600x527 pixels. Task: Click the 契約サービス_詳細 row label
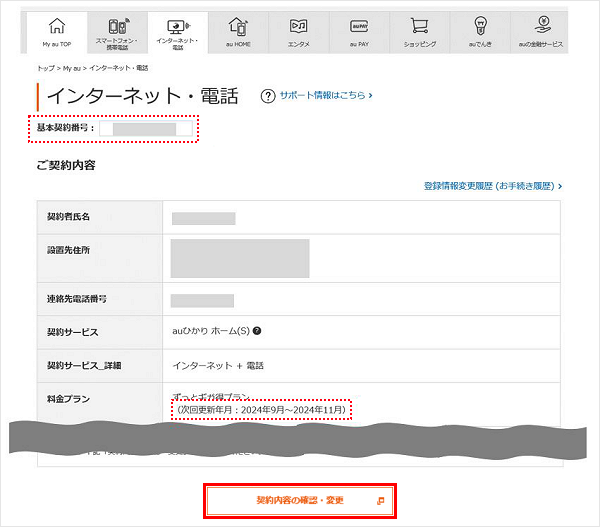pyautogui.click(x=84, y=365)
